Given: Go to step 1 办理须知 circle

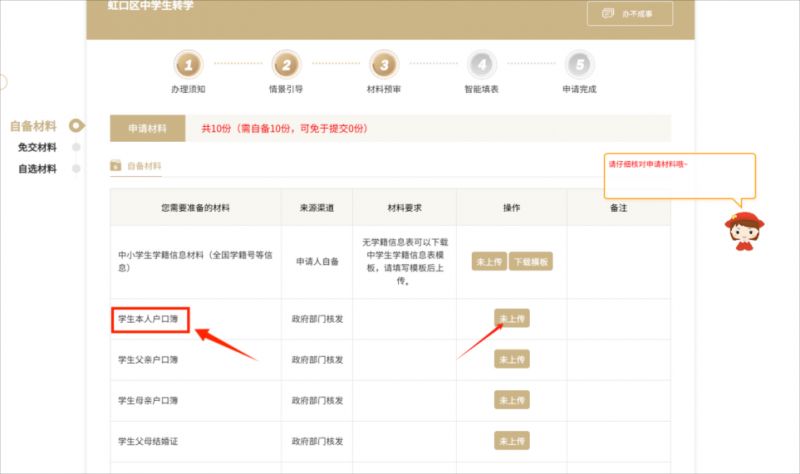Looking at the screenshot, I should [x=188, y=65].
